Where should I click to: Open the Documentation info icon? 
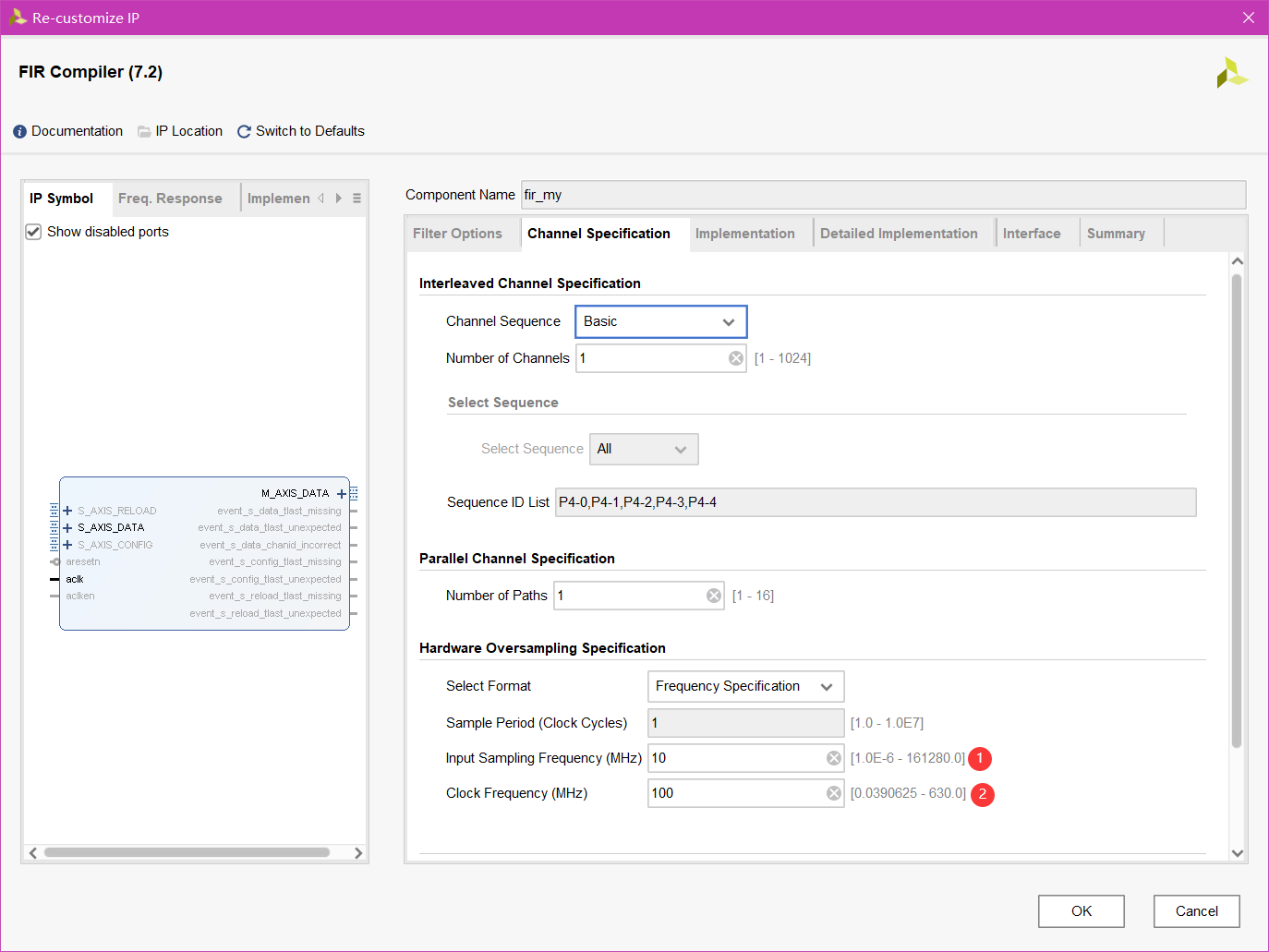pyautogui.click(x=20, y=132)
